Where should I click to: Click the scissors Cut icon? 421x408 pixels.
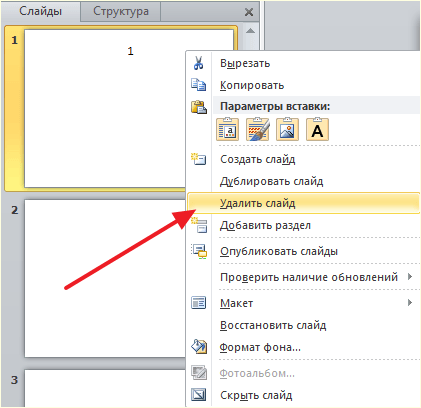tap(198, 63)
